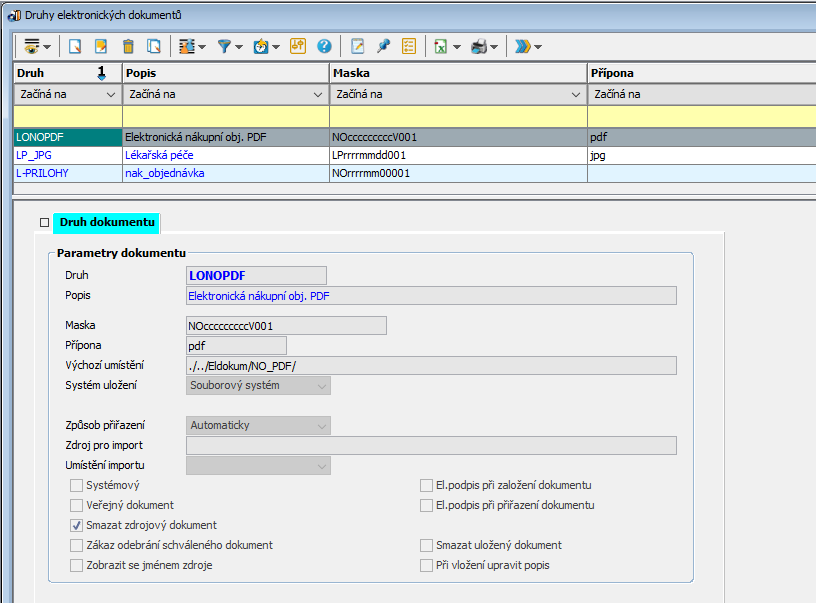The image size is (816, 603).
Task: Click the checklist icon in toolbar
Action: click(x=409, y=46)
